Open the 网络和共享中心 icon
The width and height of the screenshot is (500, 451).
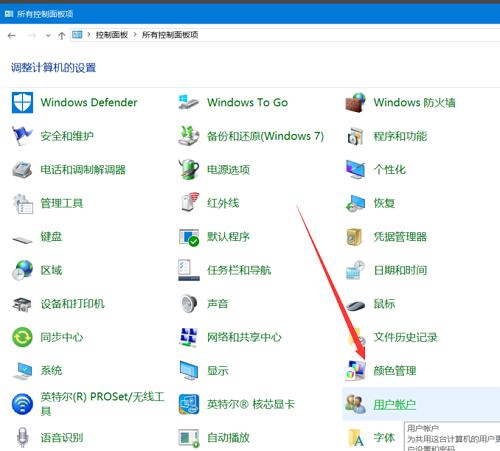189,337
